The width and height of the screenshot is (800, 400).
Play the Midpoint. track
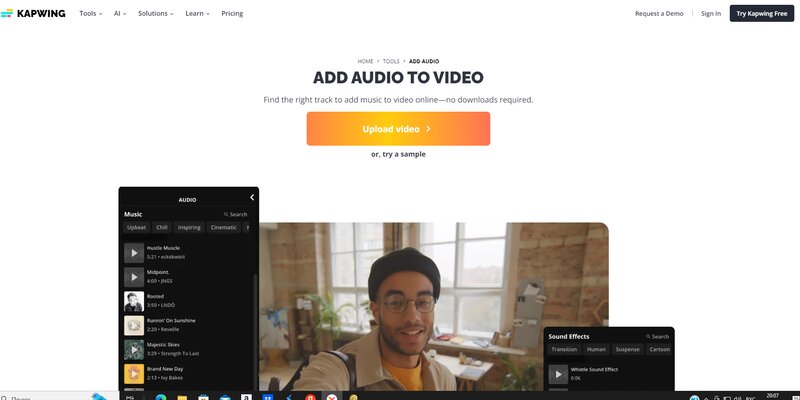point(134,277)
